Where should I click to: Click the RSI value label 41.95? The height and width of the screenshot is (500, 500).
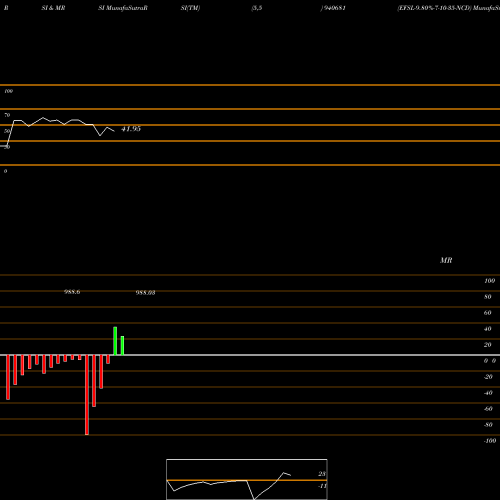[131, 129]
